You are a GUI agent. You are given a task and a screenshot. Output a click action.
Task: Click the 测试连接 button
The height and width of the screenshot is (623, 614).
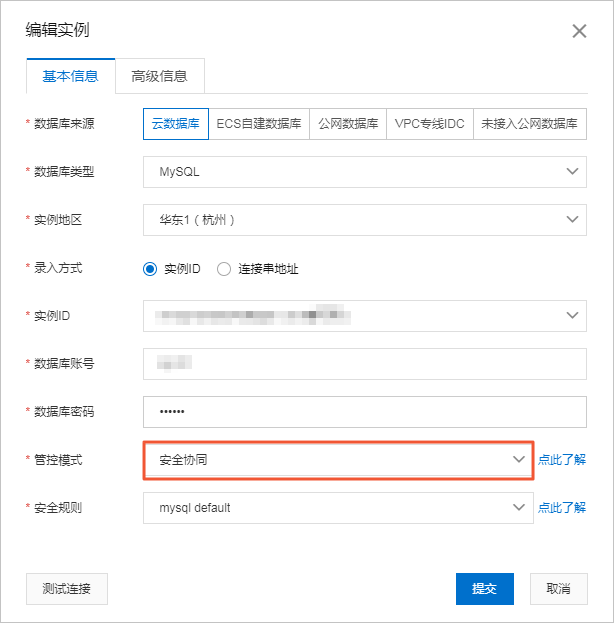click(x=67, y=589)
